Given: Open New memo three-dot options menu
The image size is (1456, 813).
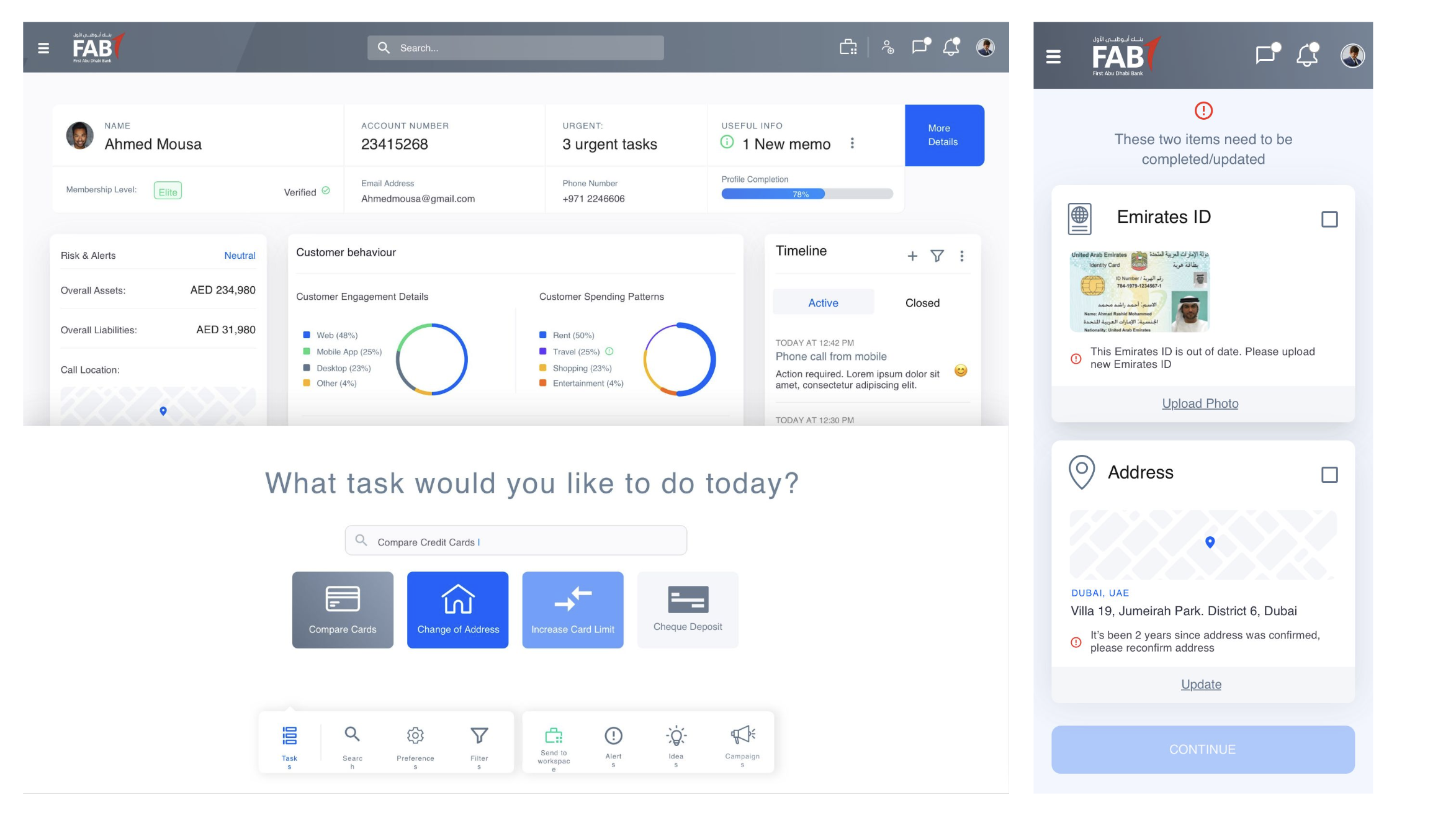Looking at the screenshot, I should 852,143.
